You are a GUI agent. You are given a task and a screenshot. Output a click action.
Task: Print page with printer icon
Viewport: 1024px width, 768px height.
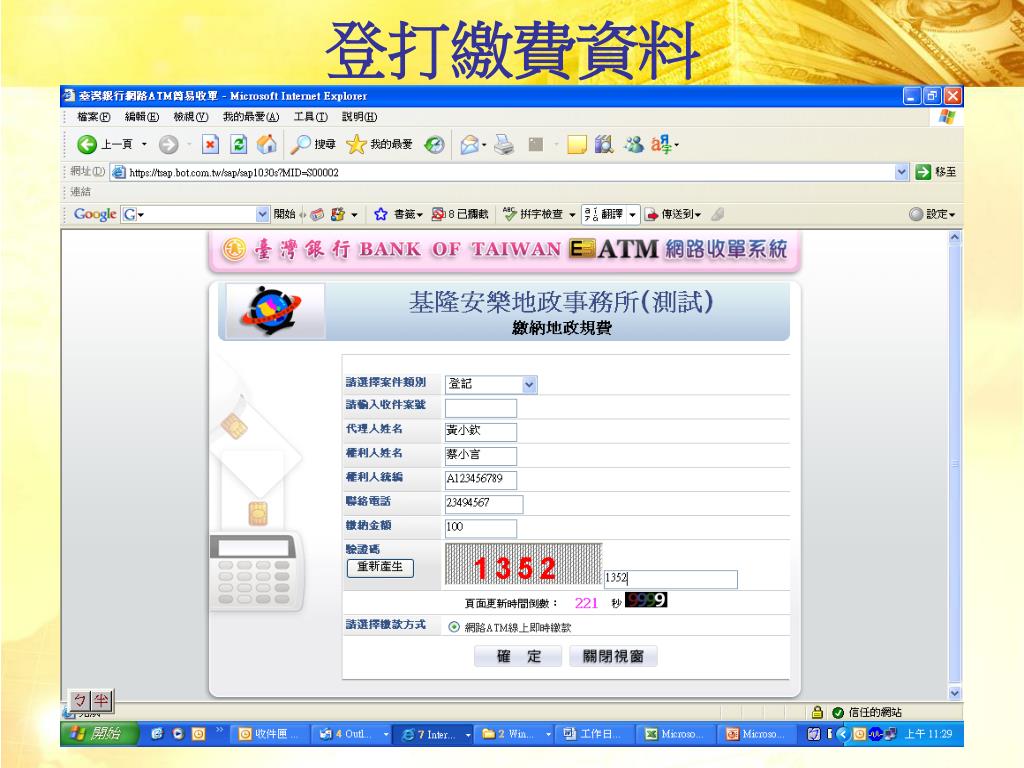[x=504, y=144]
